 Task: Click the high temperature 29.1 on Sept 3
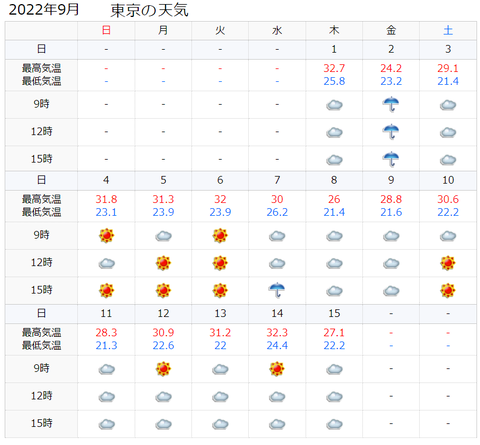pyautogui.click(x=448, y=68)
